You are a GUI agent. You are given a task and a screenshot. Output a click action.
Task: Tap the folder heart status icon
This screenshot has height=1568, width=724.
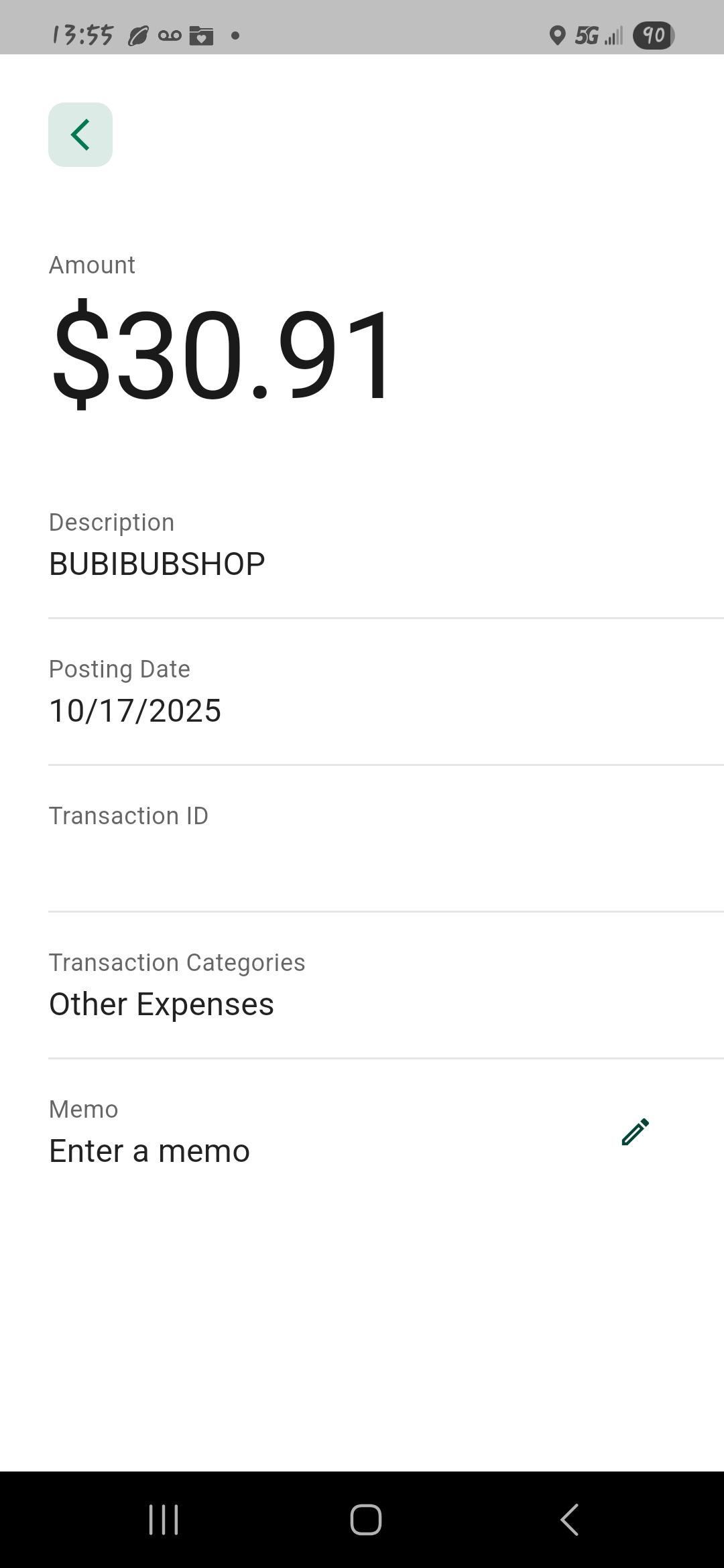pos(201,36)
